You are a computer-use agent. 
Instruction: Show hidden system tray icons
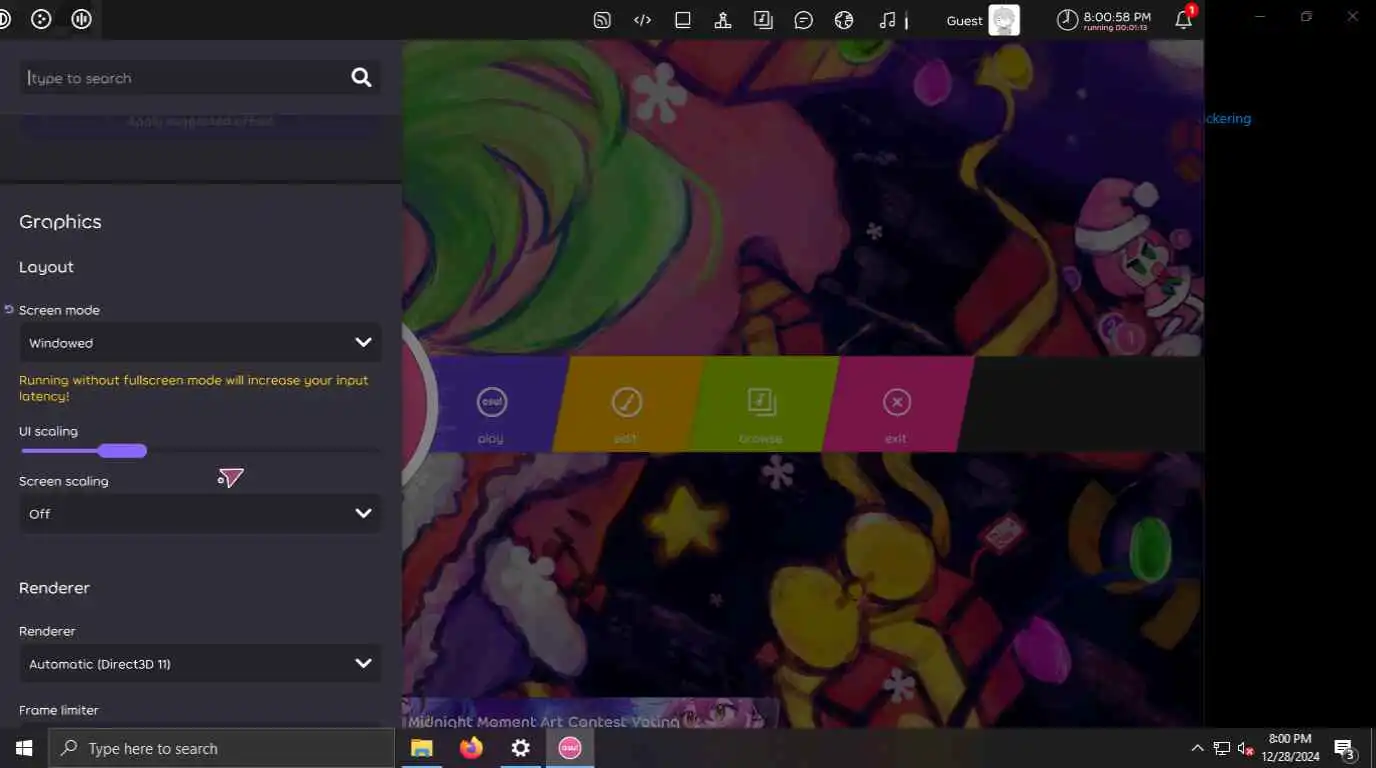(1197, 748)
